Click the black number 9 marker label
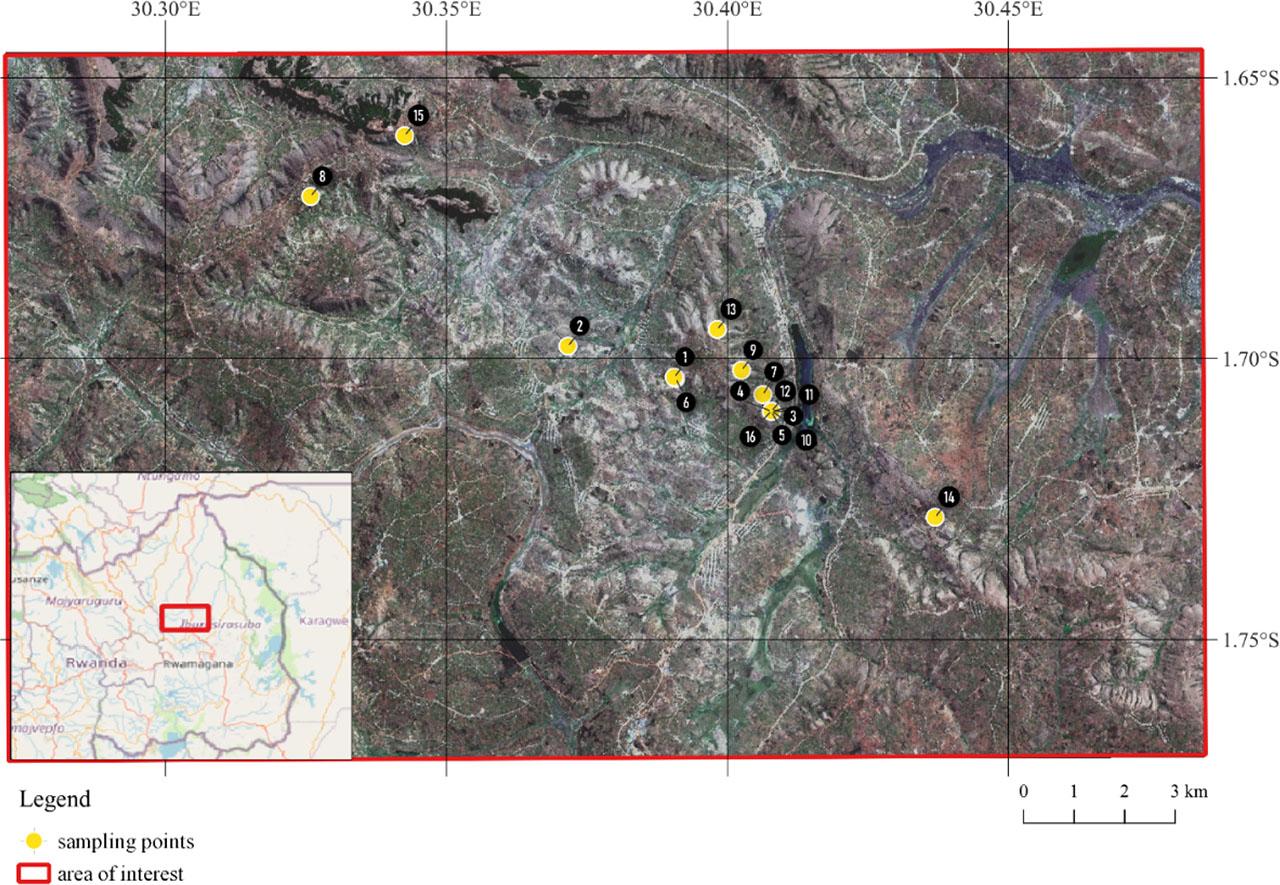 [753, 350]
